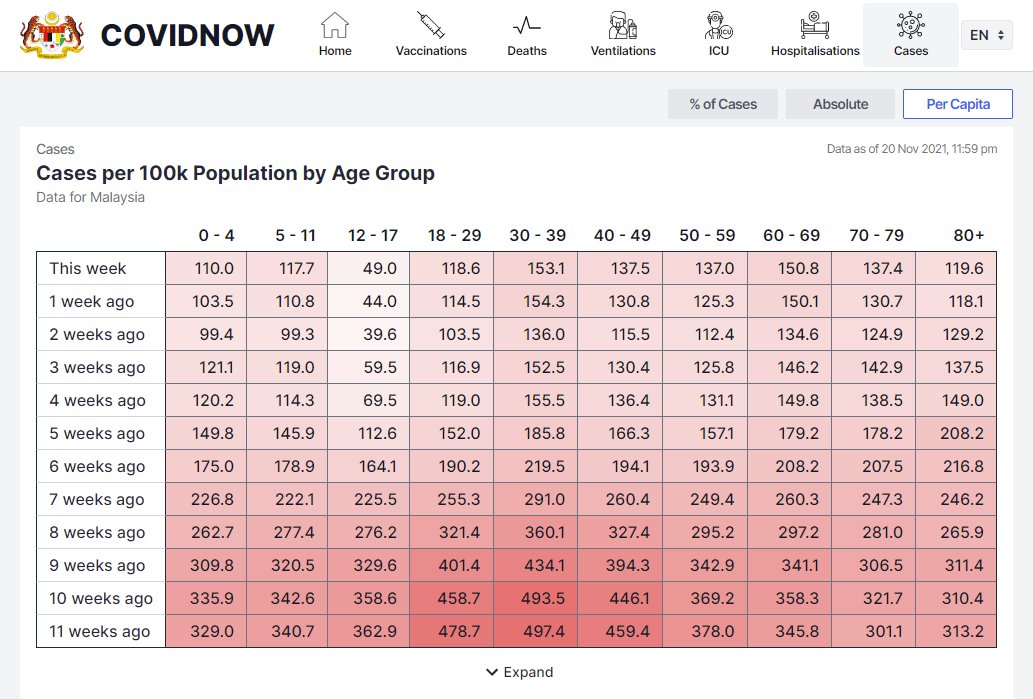Click the 497.4 heatmap cell
Viewport: 1033px width, 699px height.
coord(537,631)
